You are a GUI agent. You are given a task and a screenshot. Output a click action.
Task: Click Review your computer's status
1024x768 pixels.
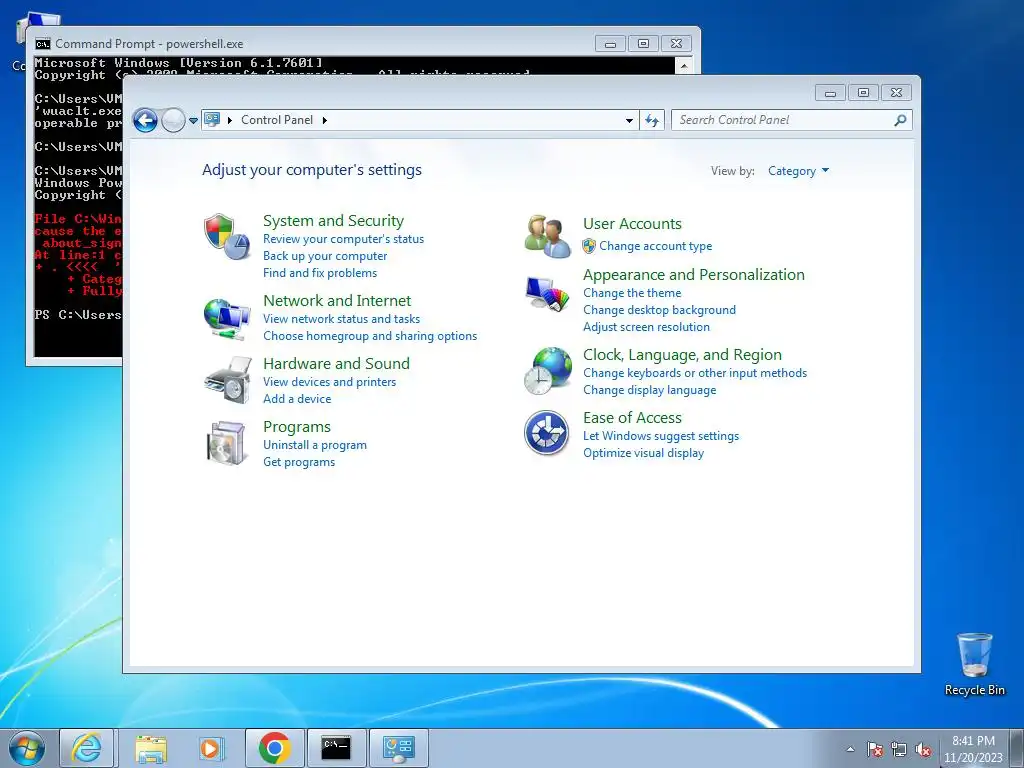344,239
